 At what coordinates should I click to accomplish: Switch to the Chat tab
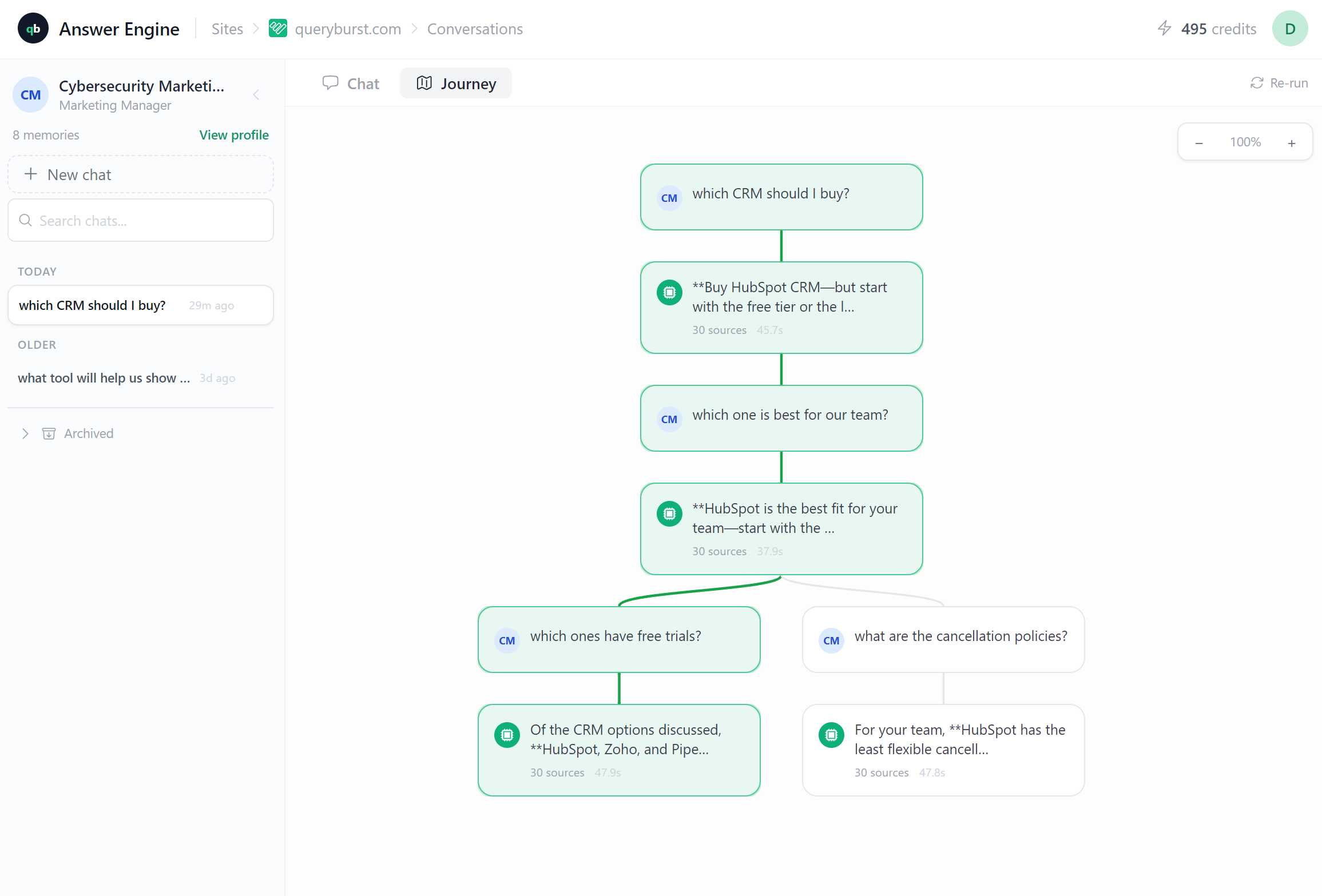tap(351, 83)
